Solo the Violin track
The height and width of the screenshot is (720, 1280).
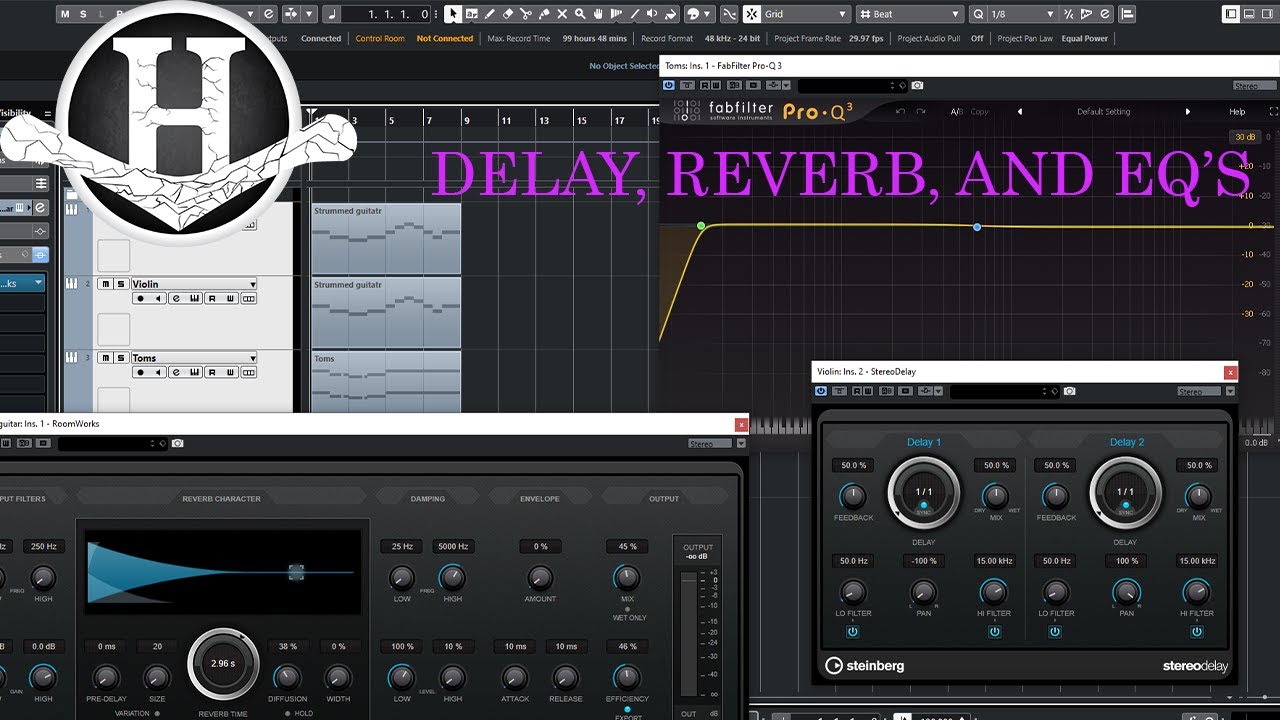[x=121, y=284]
